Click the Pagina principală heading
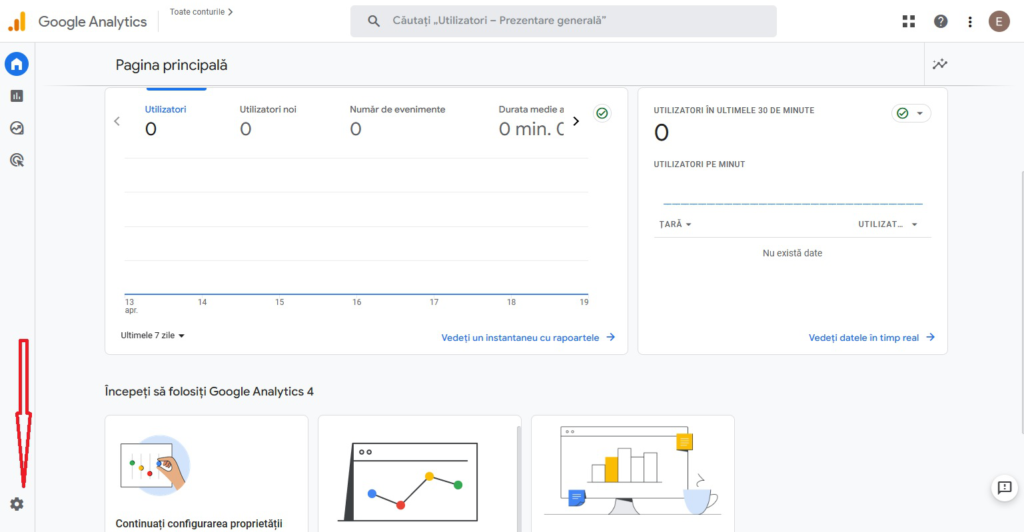 point(171,65)
